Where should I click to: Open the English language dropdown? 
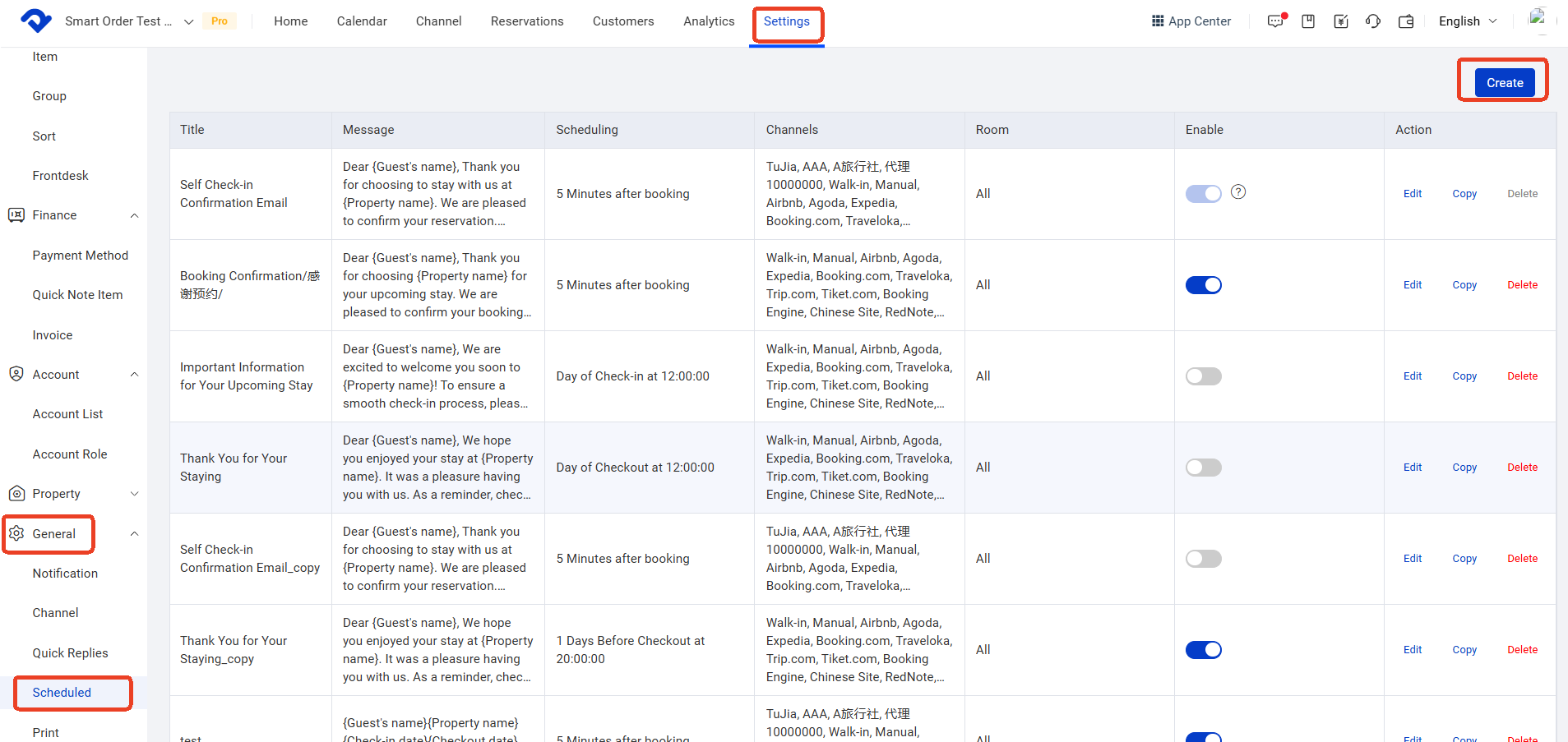click(x=1467, y=21)
